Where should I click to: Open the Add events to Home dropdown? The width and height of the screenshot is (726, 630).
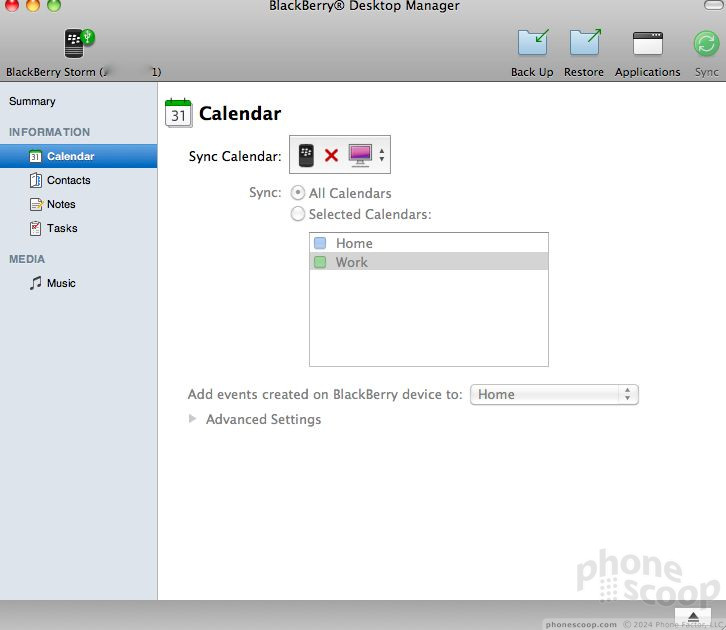pyautogui.click(x=554, y=394)
